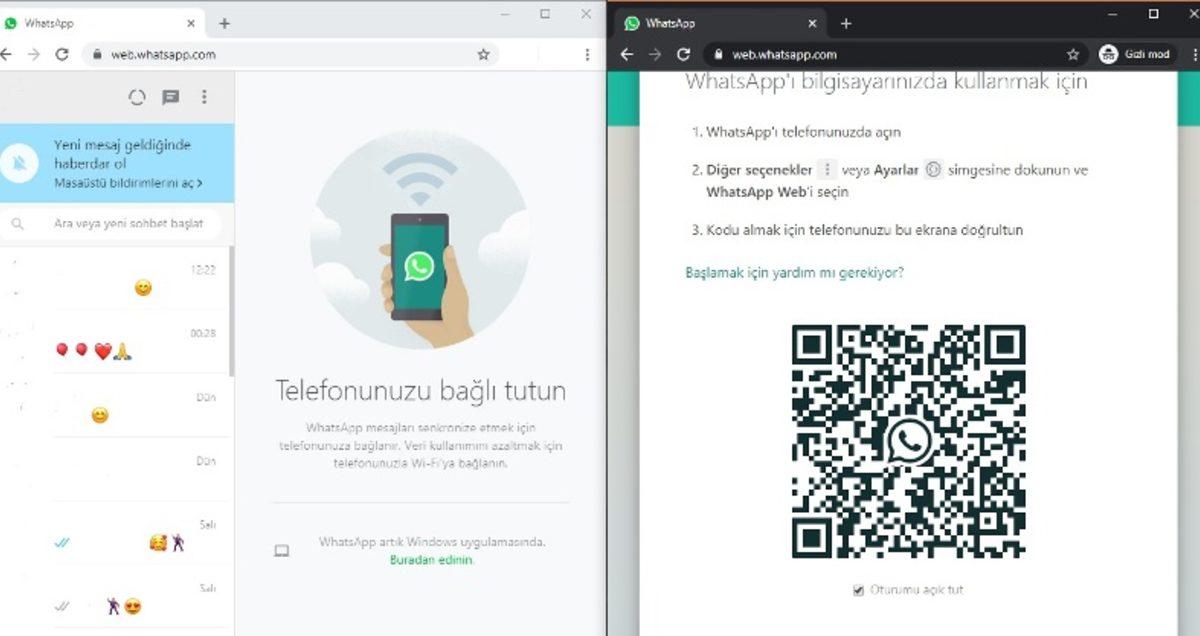Start a new chat with the message icon
The width and height of the screenshot is (1200, 636).
click(x=170, y=97)
